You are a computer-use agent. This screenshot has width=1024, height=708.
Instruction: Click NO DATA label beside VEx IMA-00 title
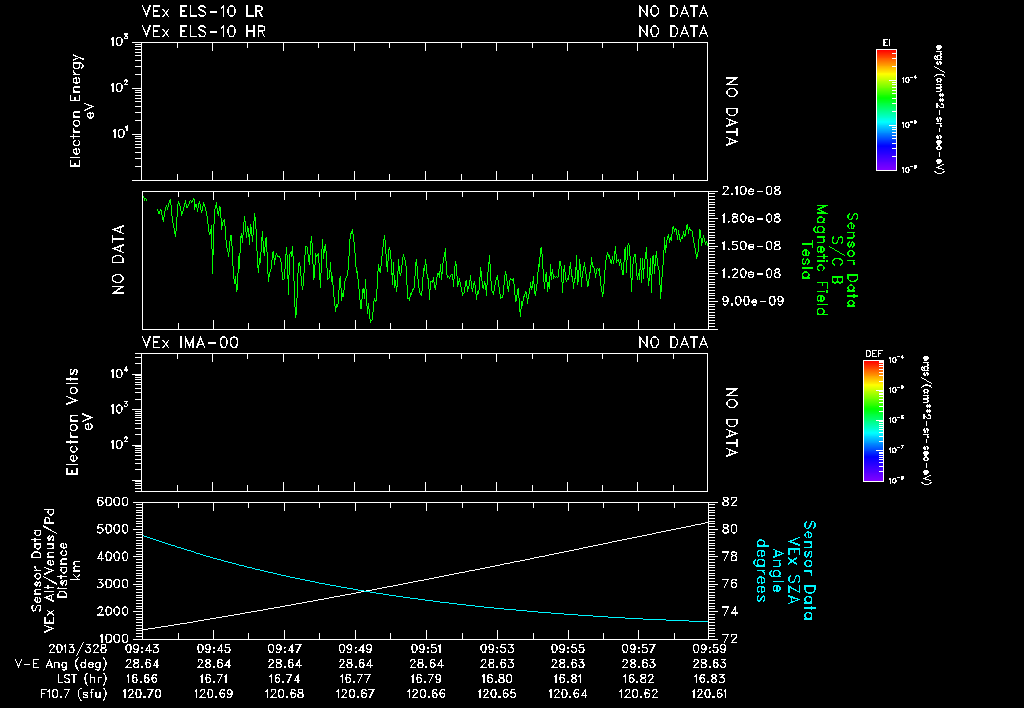673,343
